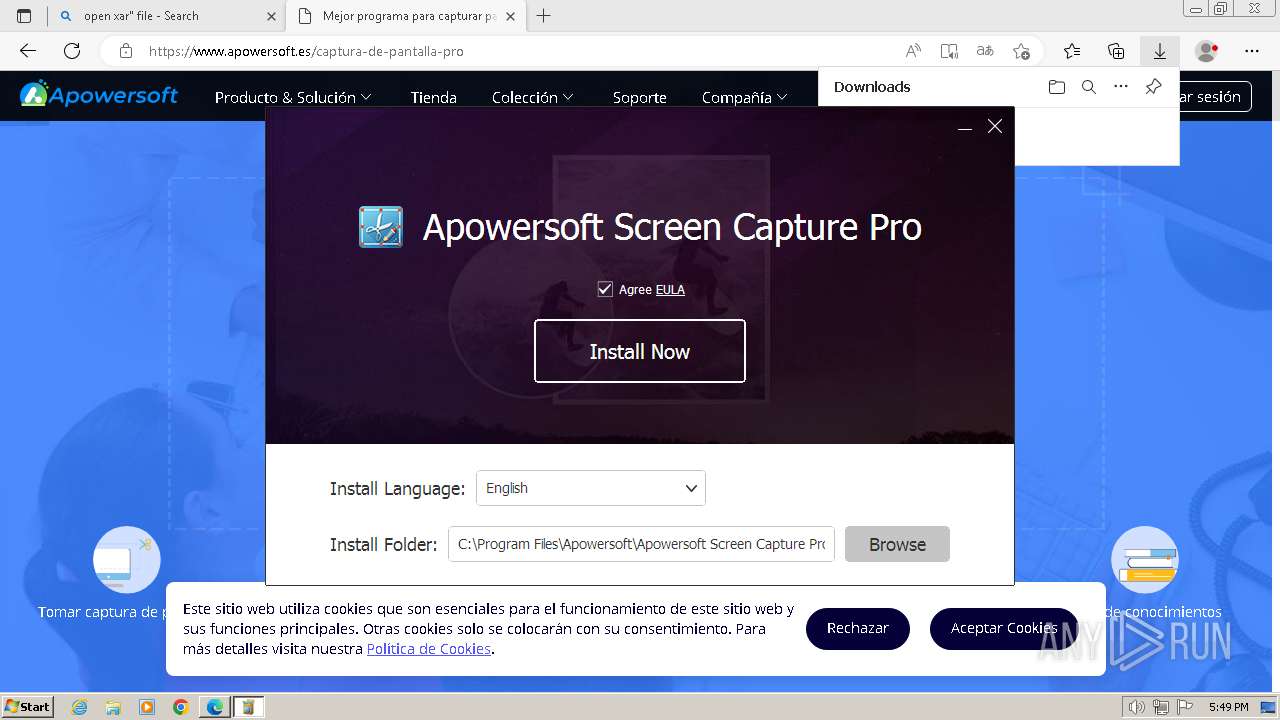Search downloads in the Downloads panel
The width and height of the screenshot is (1280, 720).
[x=1089, y=87]
